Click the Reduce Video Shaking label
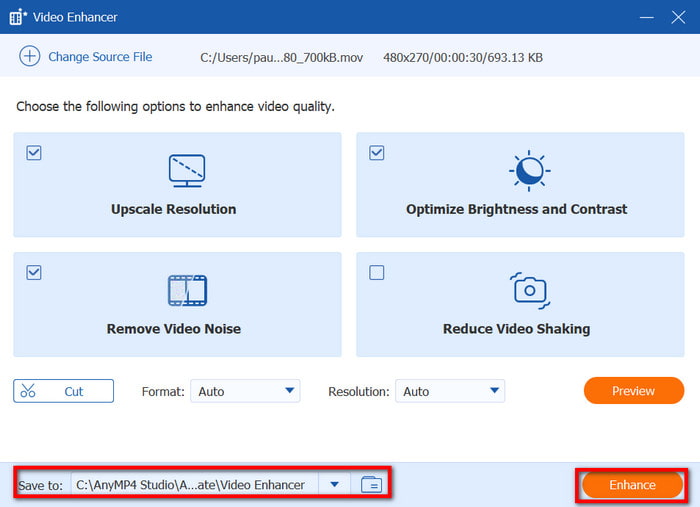The height and width of the screenshot is (507, 700). coord(517,329)
